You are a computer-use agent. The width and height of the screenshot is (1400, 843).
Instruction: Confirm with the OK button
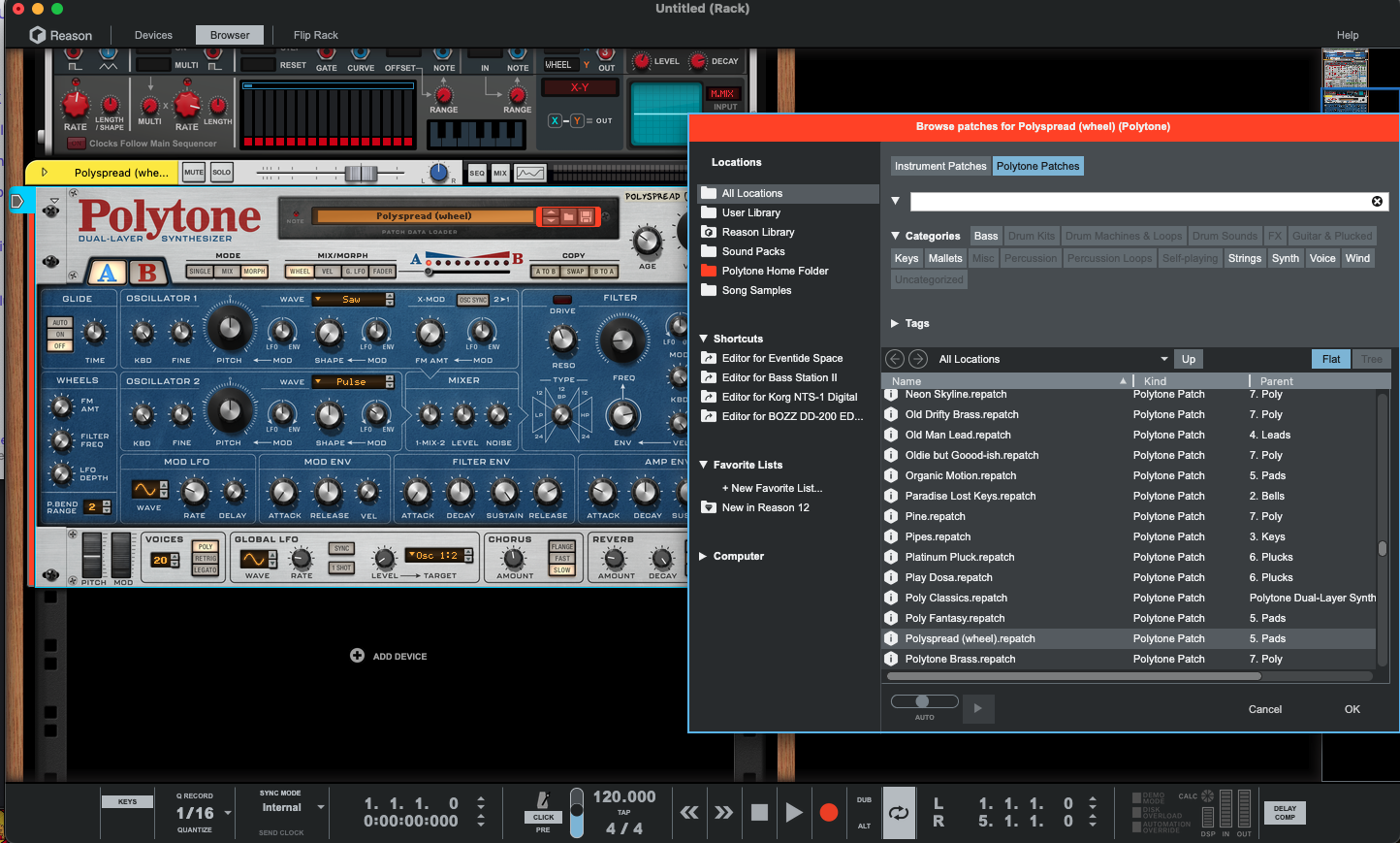(x=1352, y=709)
